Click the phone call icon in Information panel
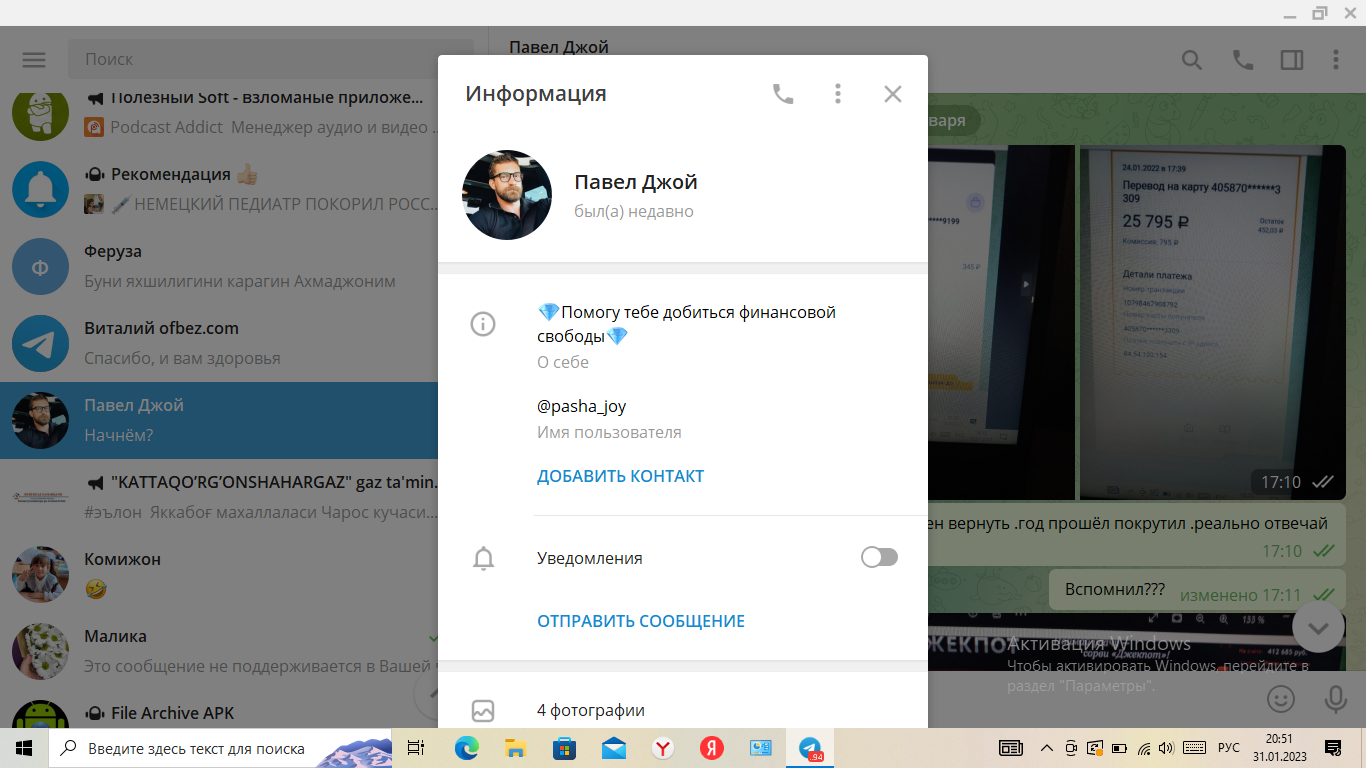Screen dimensions: 1366x768 point(783,94)
